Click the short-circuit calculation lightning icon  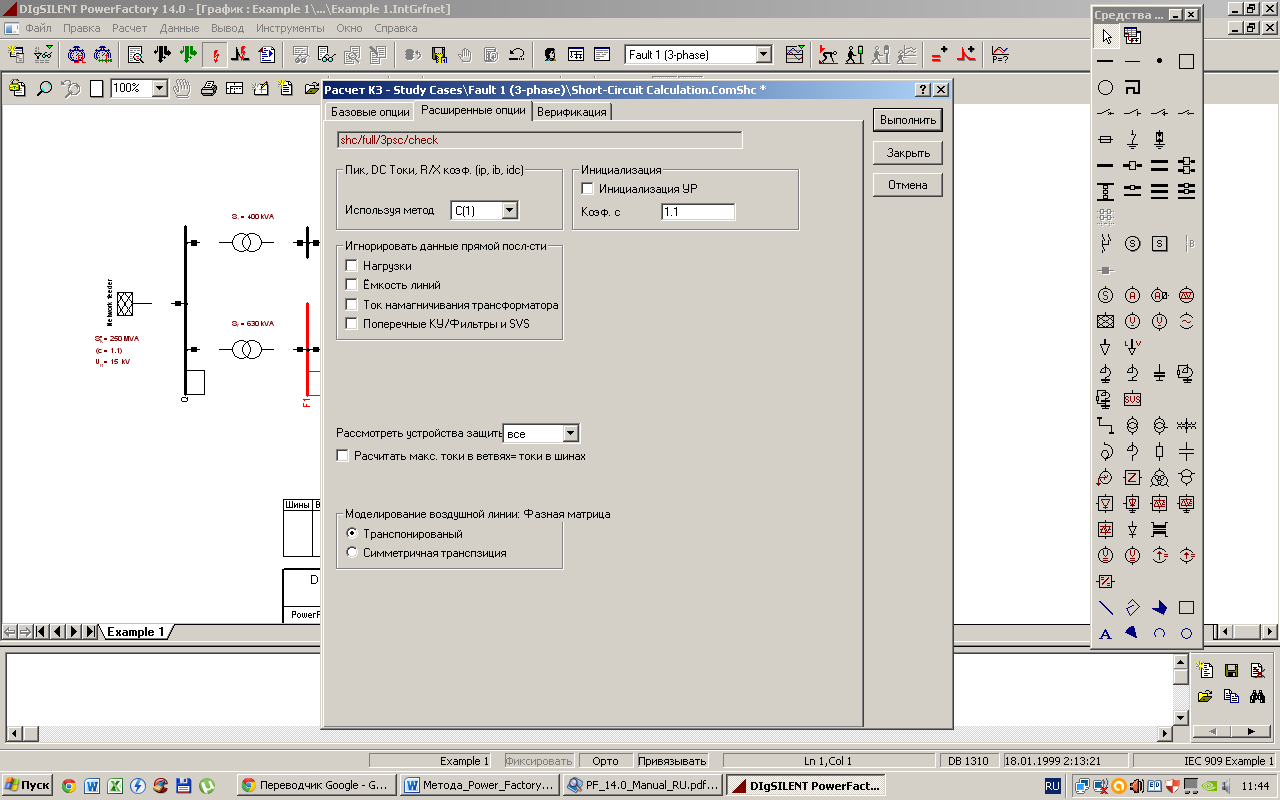click(x=214, y=55)
